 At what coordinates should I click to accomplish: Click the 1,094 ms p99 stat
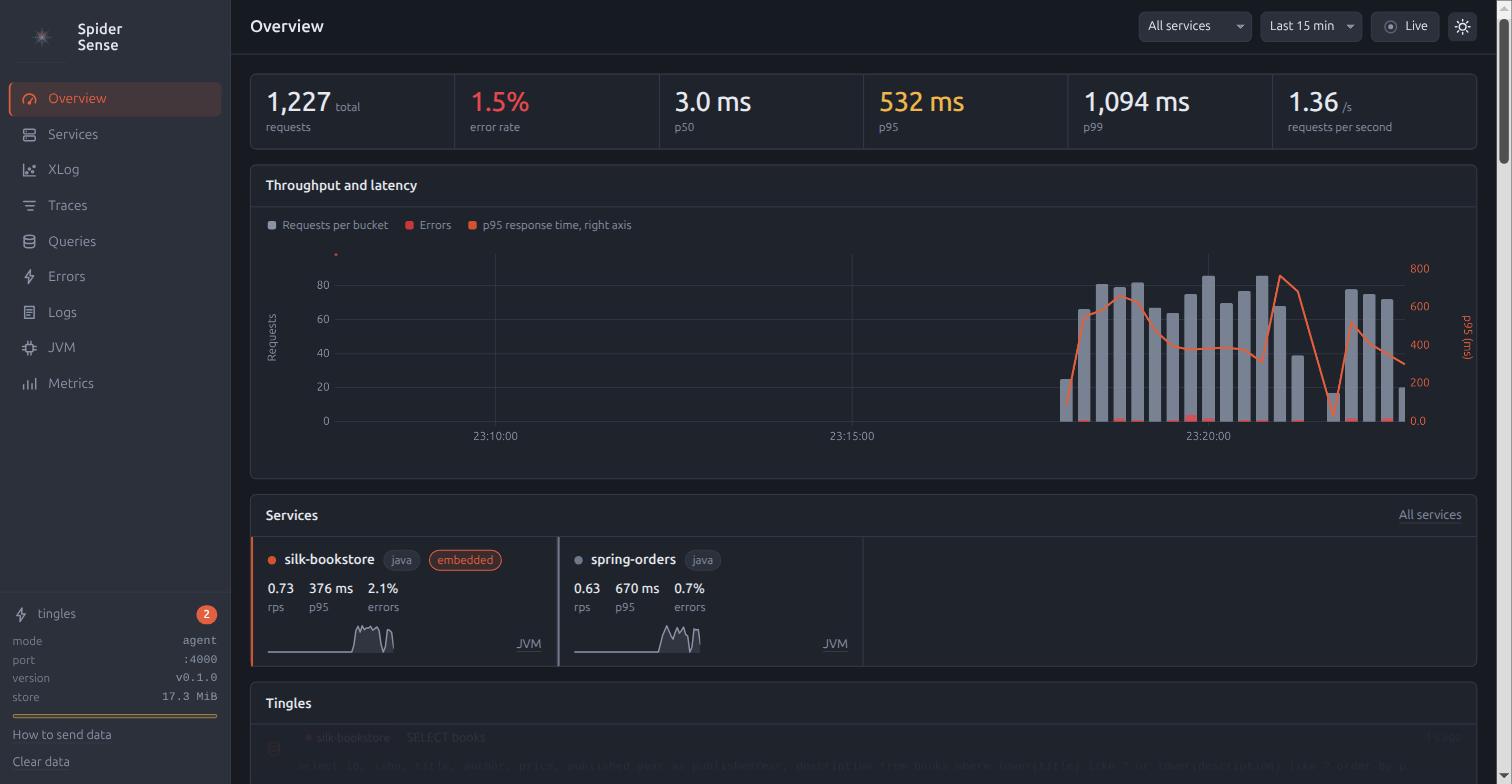pos(1170,111)
